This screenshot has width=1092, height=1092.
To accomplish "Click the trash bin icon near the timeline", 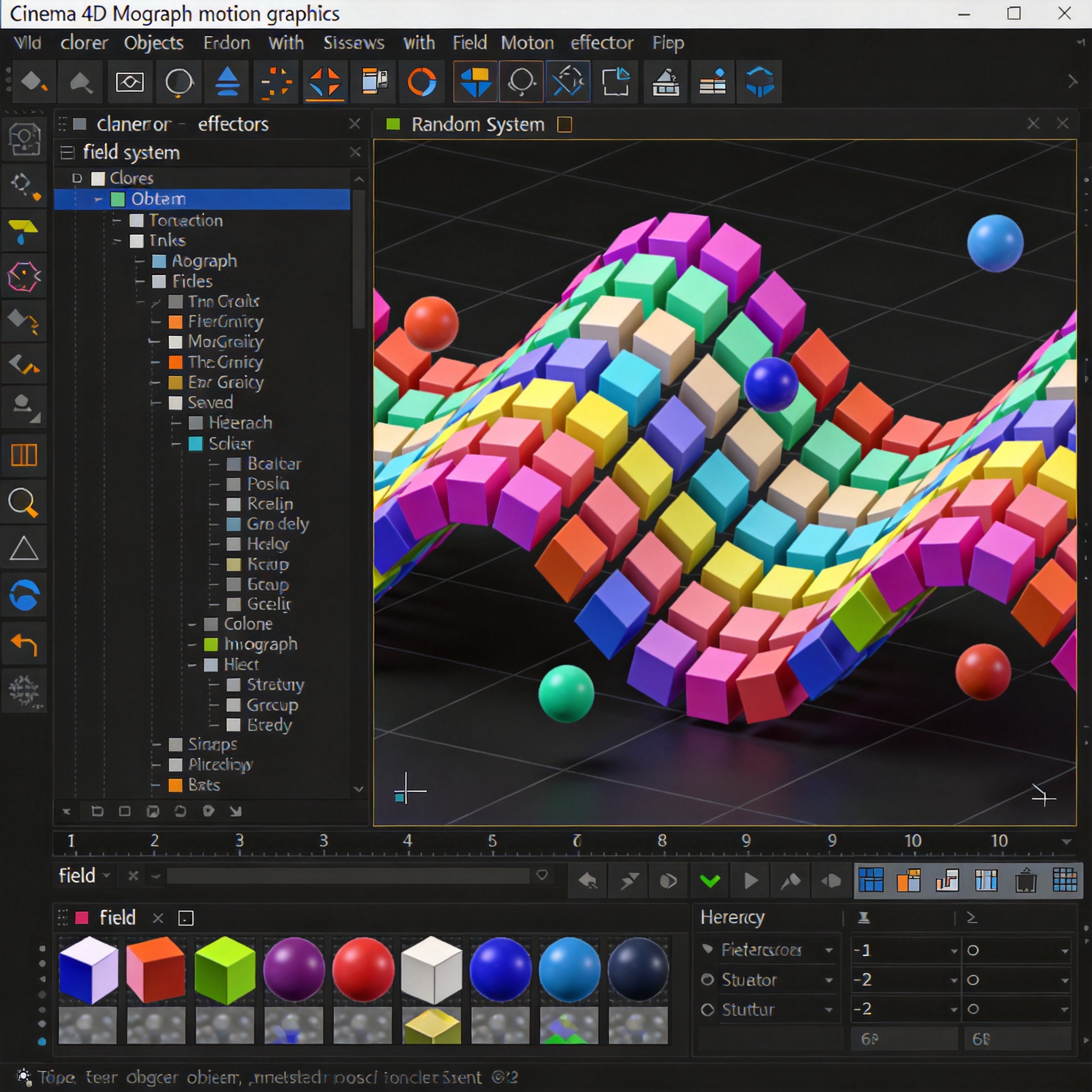I will coord(1025,880).
